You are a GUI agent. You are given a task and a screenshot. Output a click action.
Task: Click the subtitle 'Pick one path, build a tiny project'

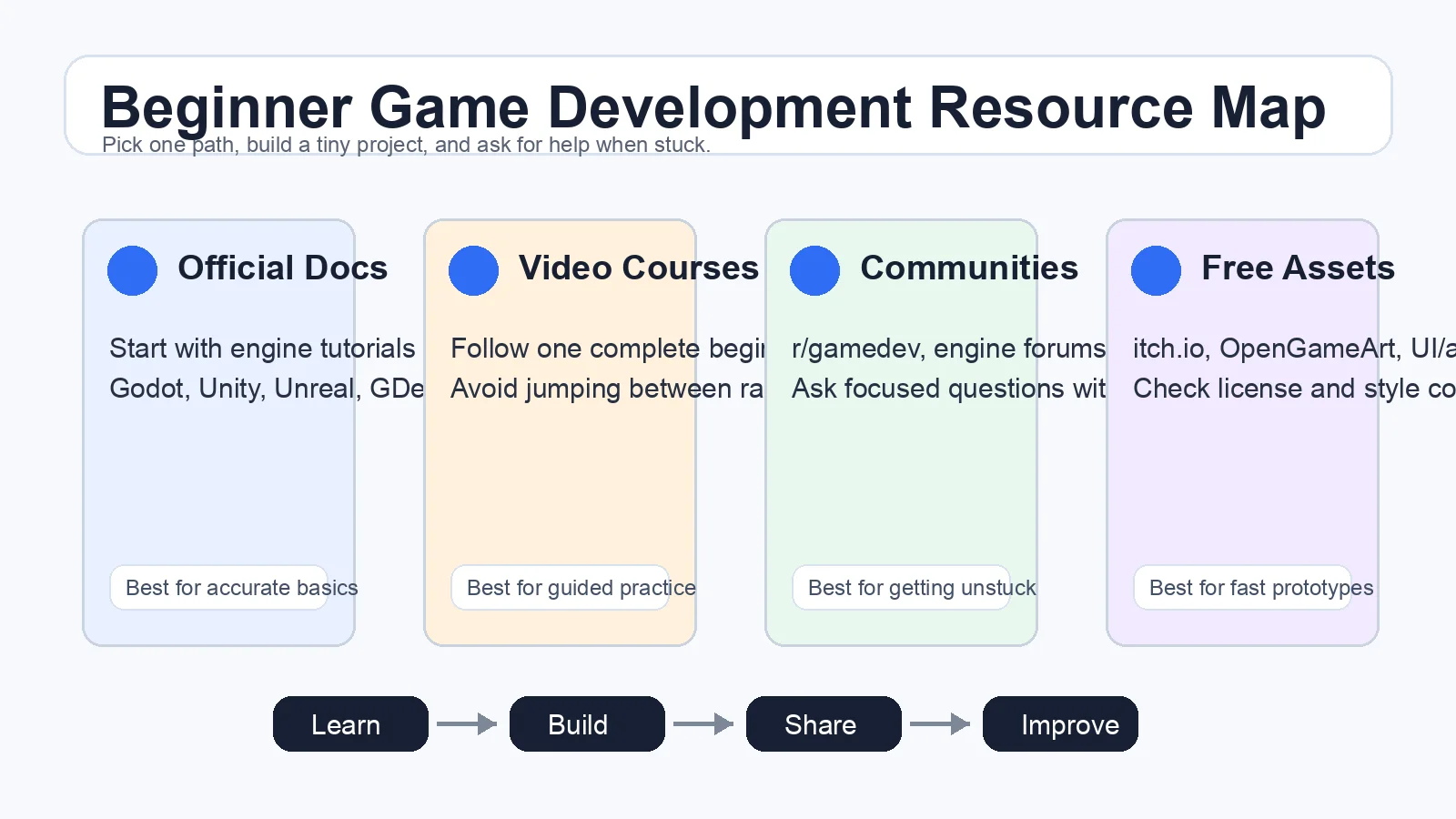click(406, 145)
